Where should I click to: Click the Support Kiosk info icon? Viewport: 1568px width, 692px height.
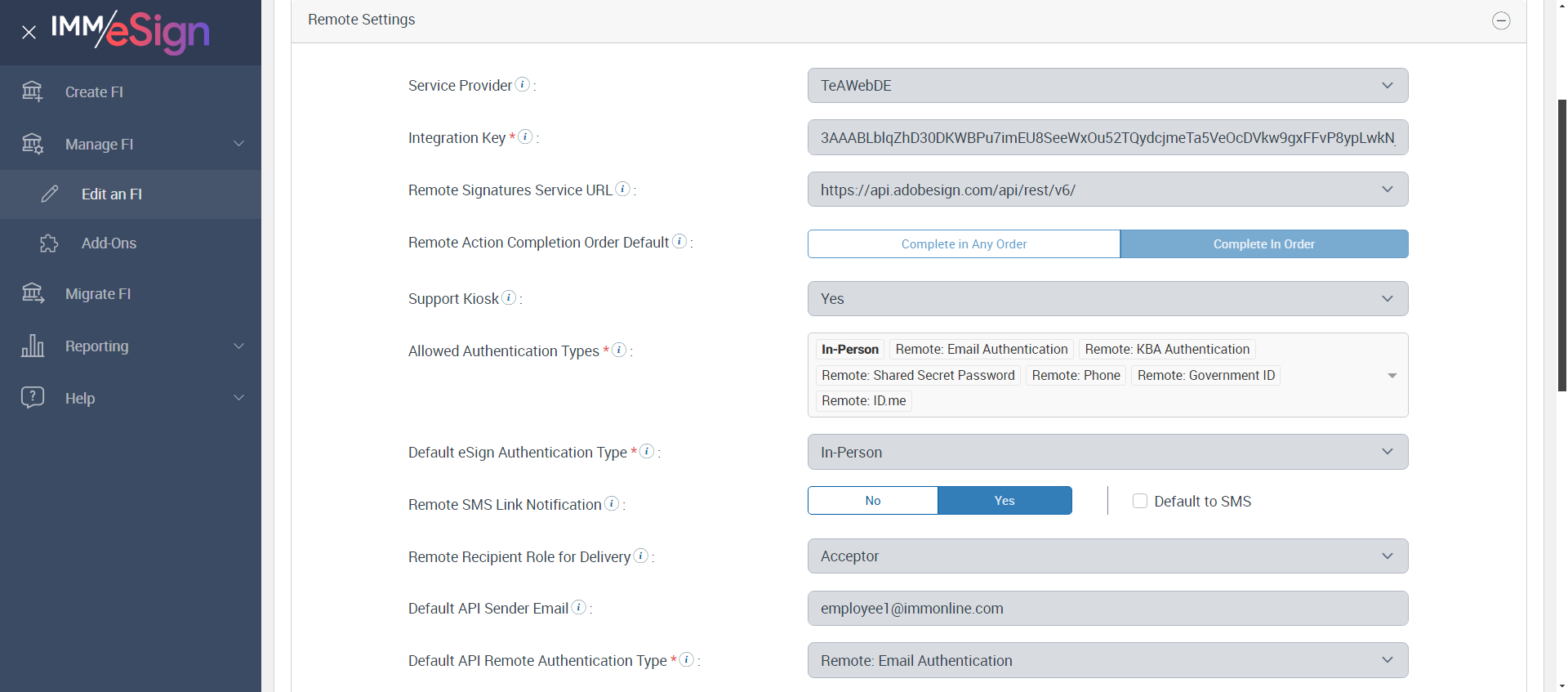509,297
